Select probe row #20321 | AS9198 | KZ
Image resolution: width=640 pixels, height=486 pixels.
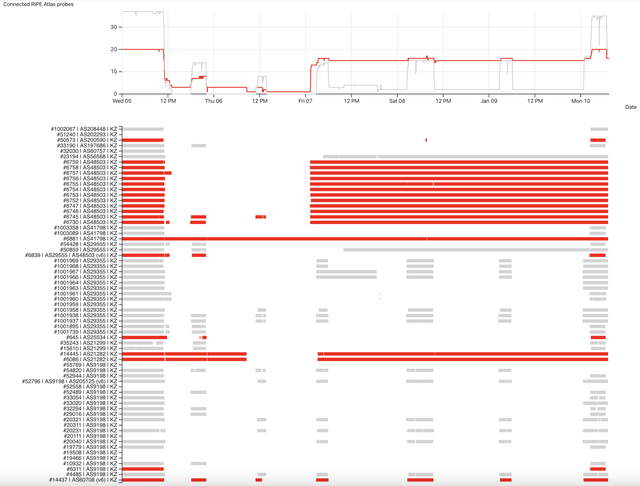(x=90, y=419)
